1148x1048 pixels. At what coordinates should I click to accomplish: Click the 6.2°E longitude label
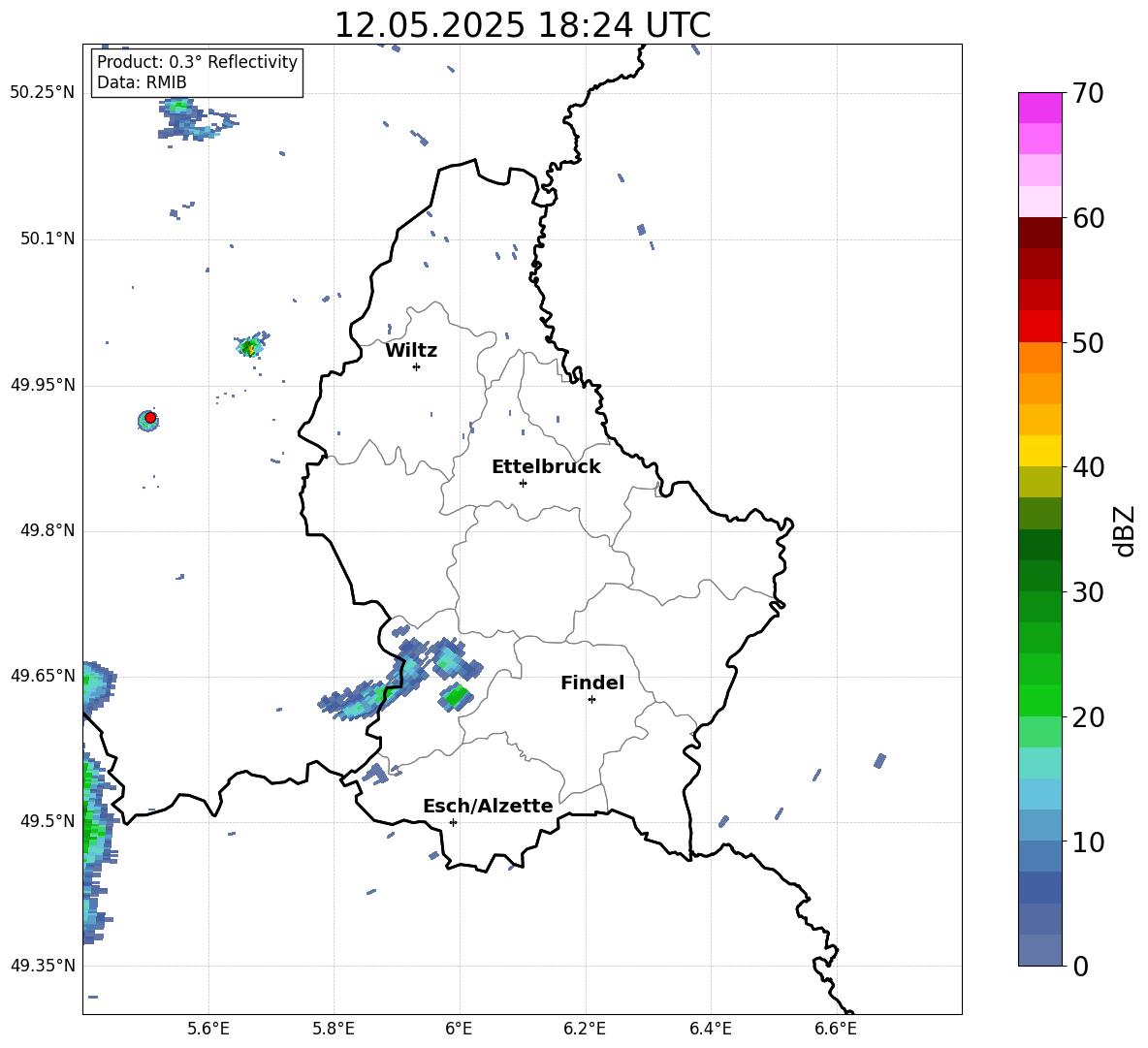[585, 1029]
